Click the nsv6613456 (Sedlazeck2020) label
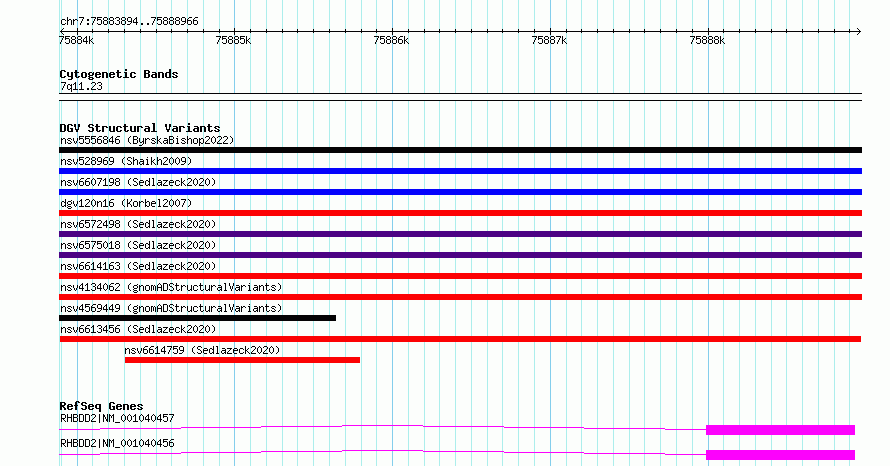 click(x=138, y=329)
